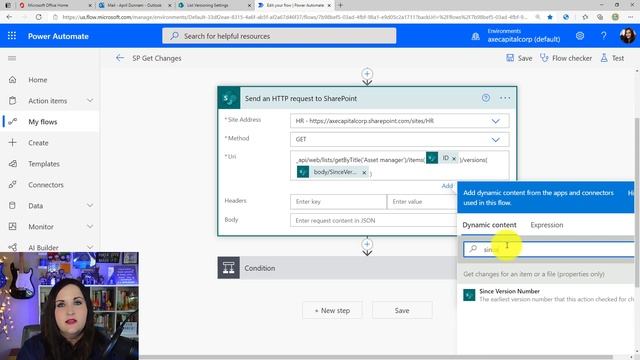Open the help question mark icon
Viewport: 640px width, 360px height.
pyautogui.click(x=603, y=36)
